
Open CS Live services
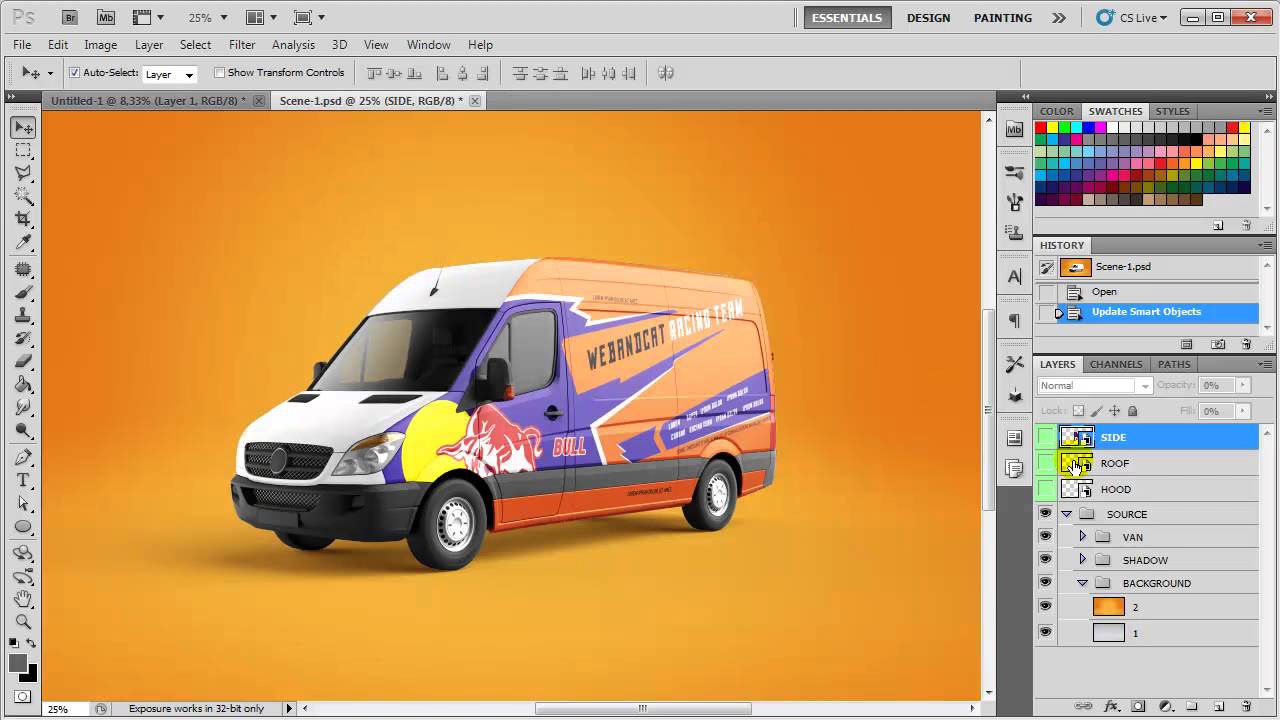click(x=1133, y=18)
